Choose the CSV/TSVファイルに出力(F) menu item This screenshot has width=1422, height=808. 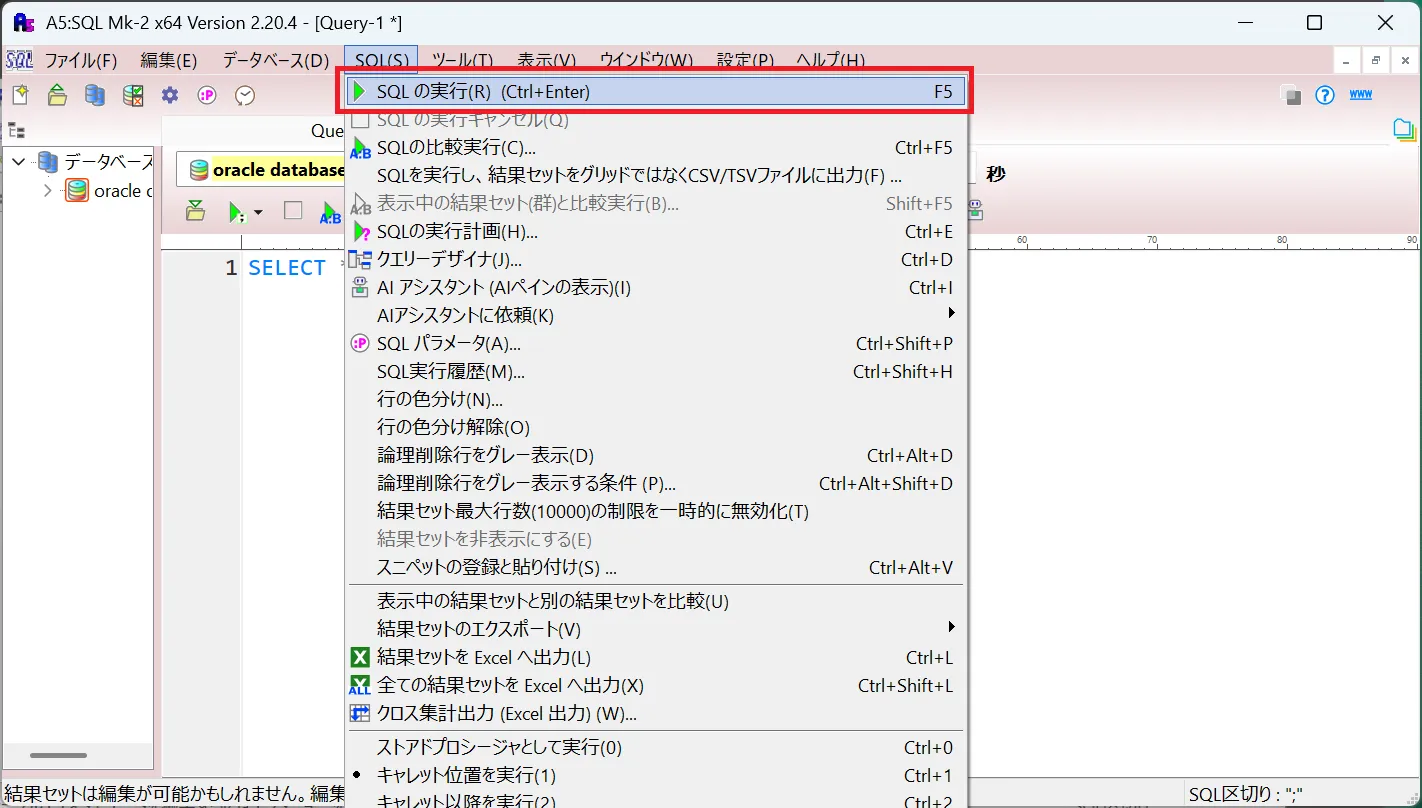(x=655, y=175)
